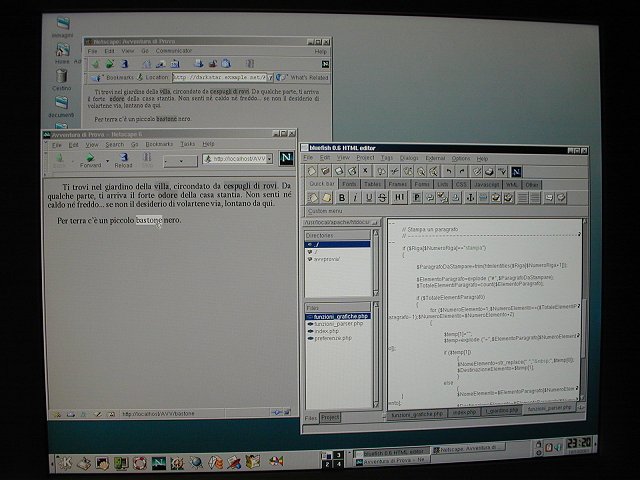
Task: Open the Tags menu in bluefish
Action: pyautogui.click(x=386, y=158)
